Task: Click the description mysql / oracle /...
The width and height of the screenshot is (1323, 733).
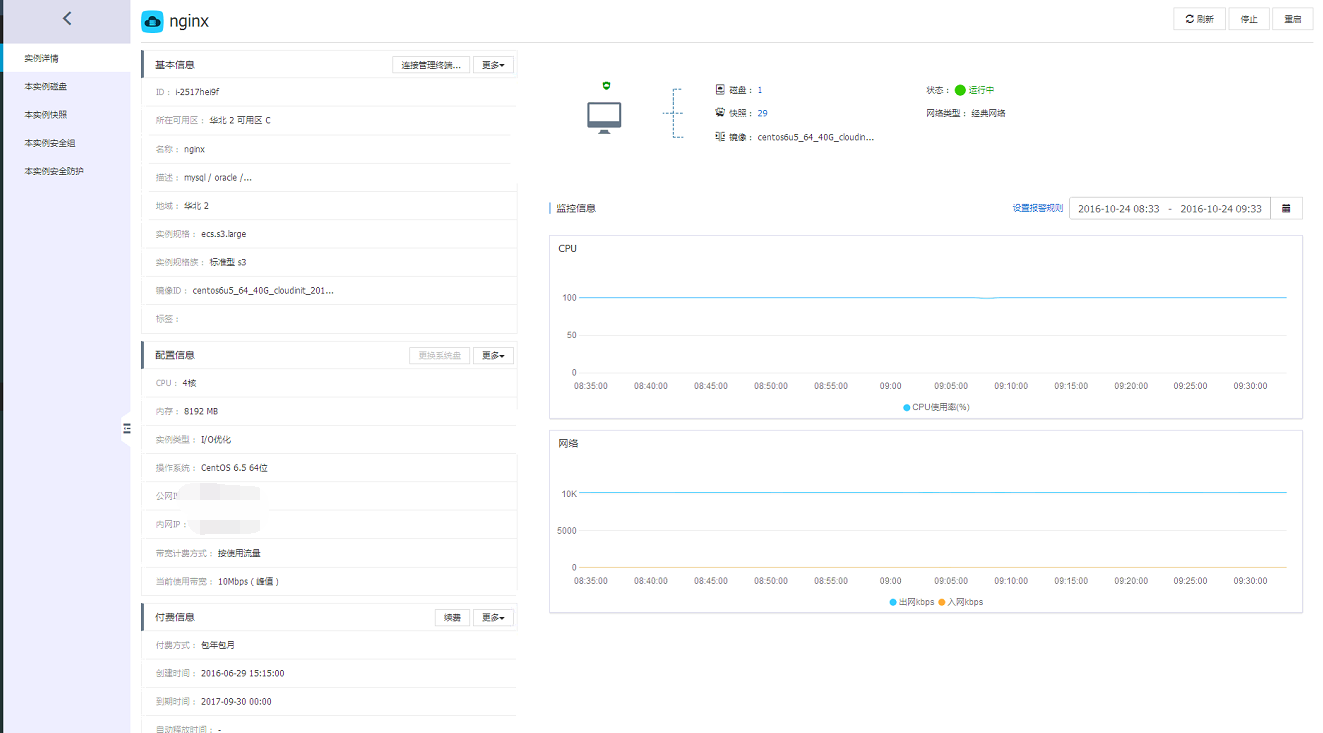Action: click(218, 177)
